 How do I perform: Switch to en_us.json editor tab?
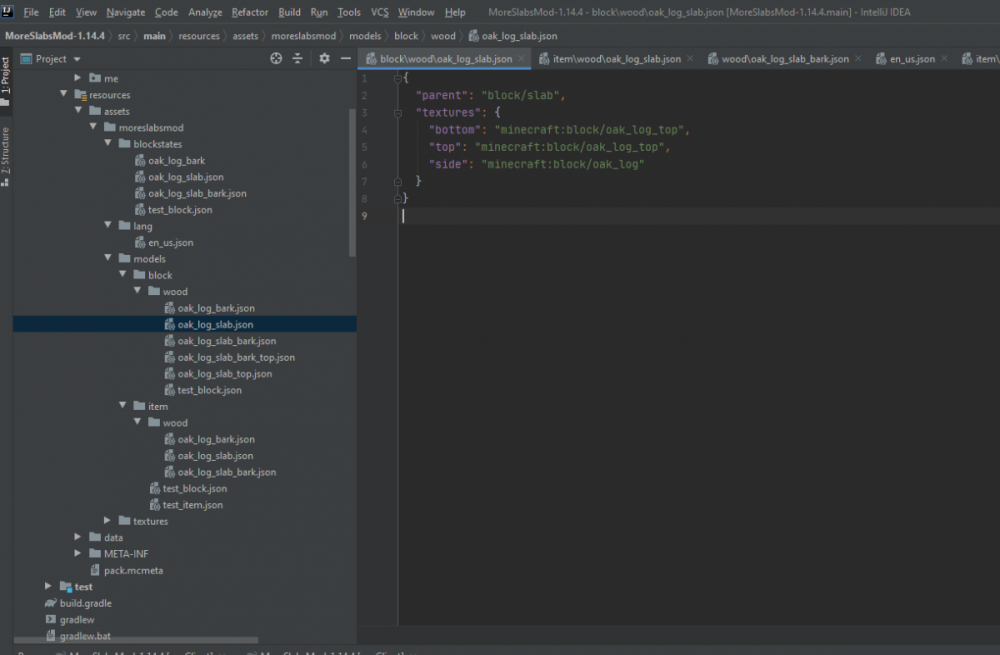(x=912, y=59)
